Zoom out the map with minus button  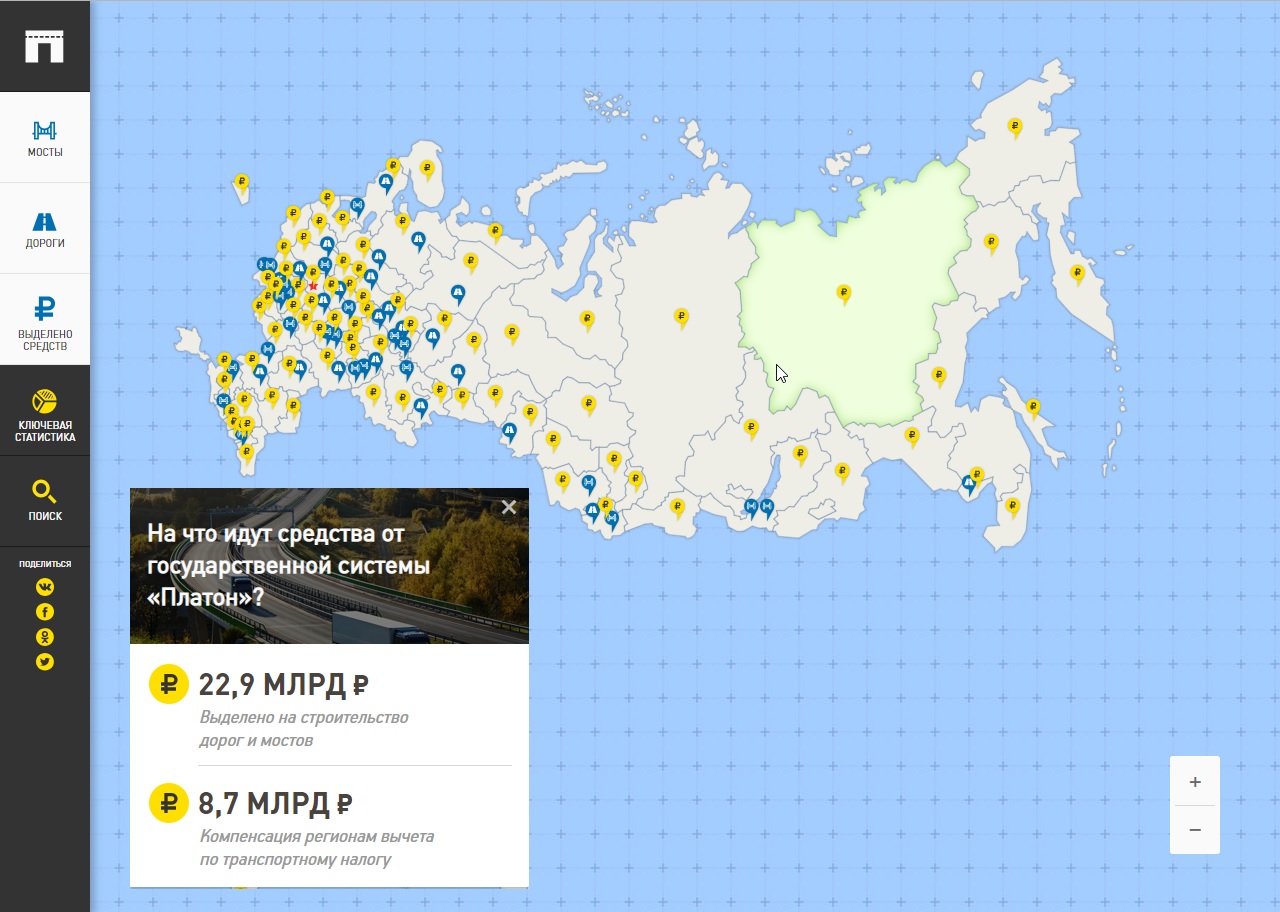1195,830
